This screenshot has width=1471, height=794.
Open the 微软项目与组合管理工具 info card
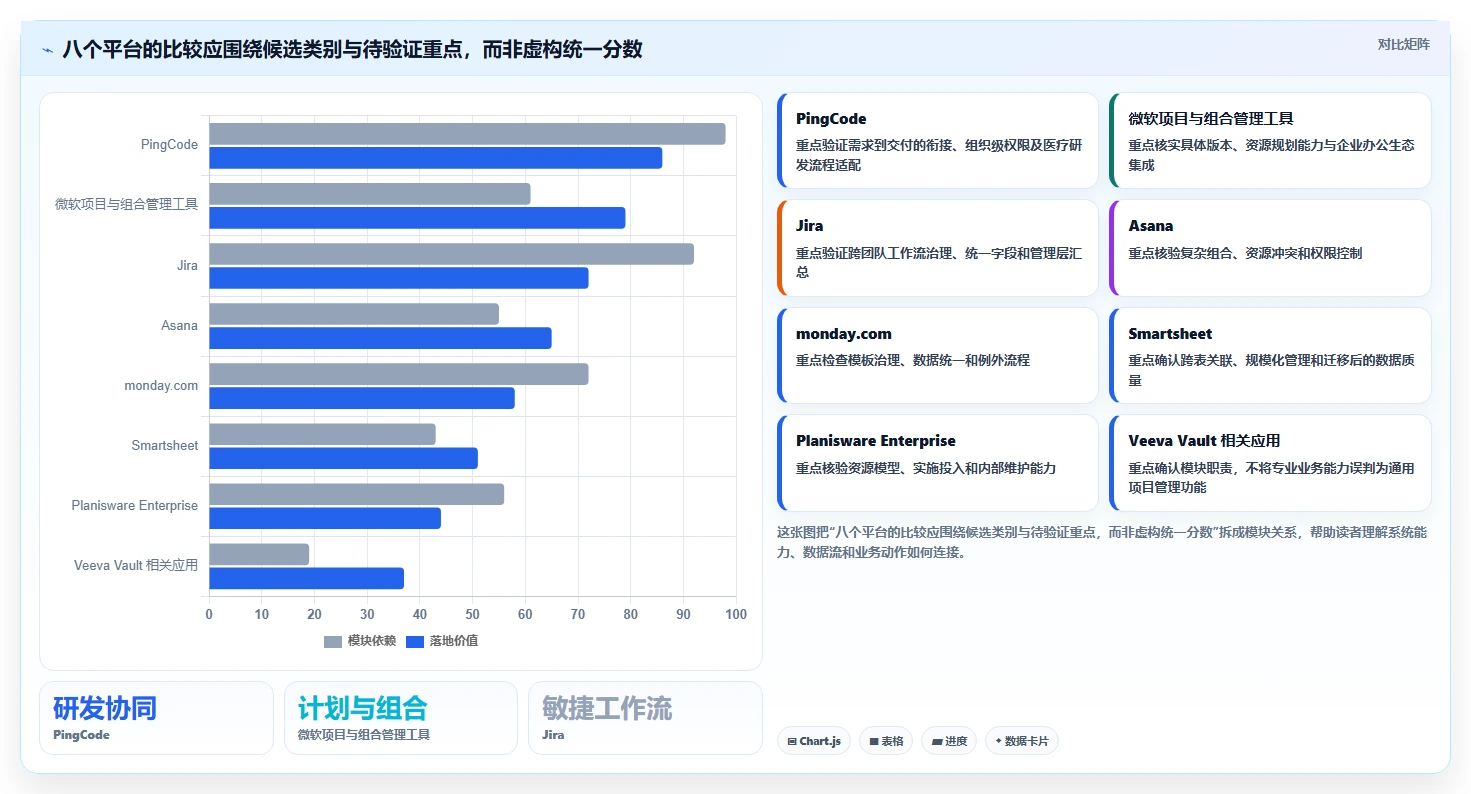point(1270,141)
